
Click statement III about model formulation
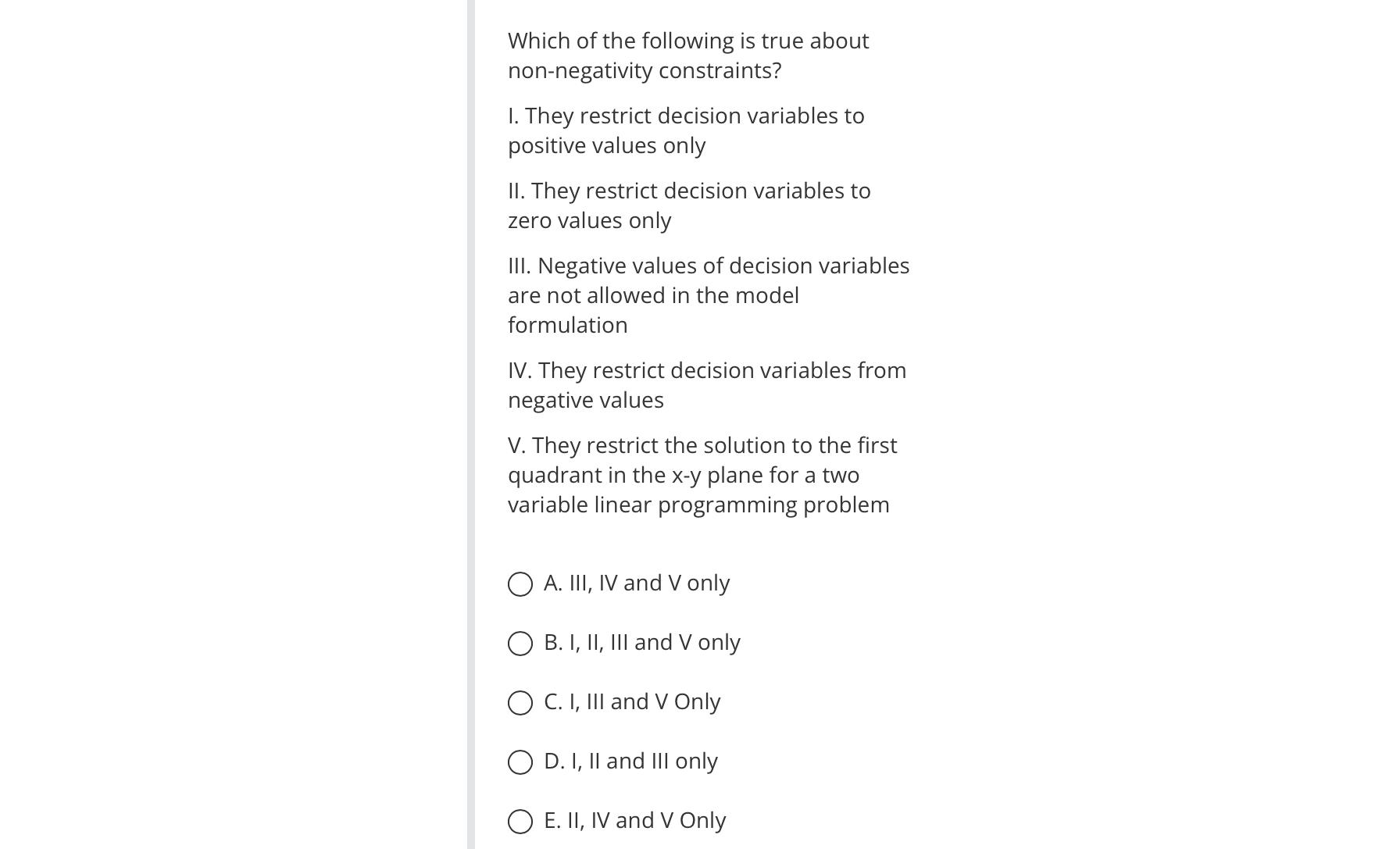tap(707, 294)
